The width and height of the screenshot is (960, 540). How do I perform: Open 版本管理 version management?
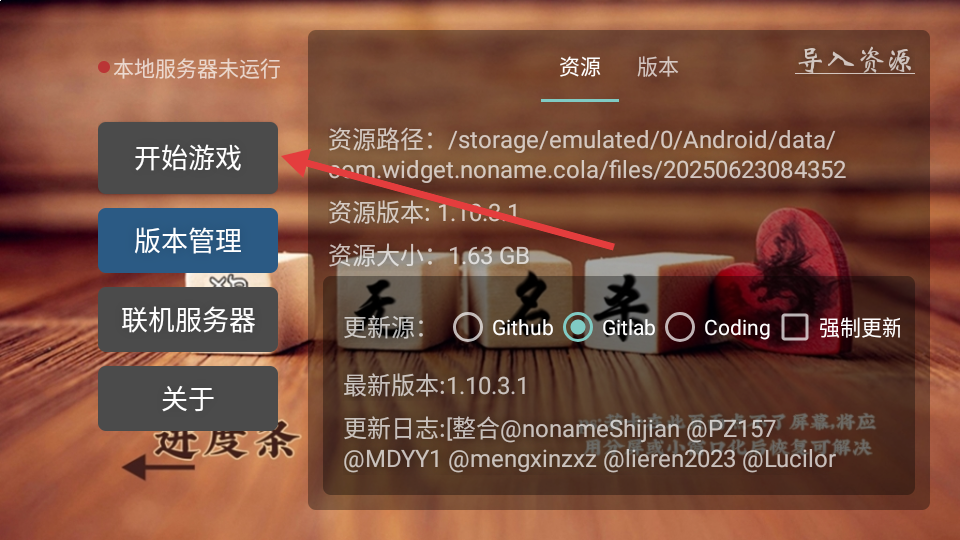pyautogui.click(x=188, y=240)
